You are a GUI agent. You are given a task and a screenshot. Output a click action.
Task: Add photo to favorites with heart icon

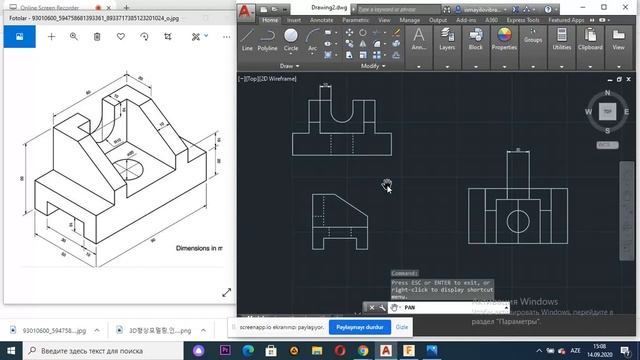pyautogui.click(x=121, y=37)
